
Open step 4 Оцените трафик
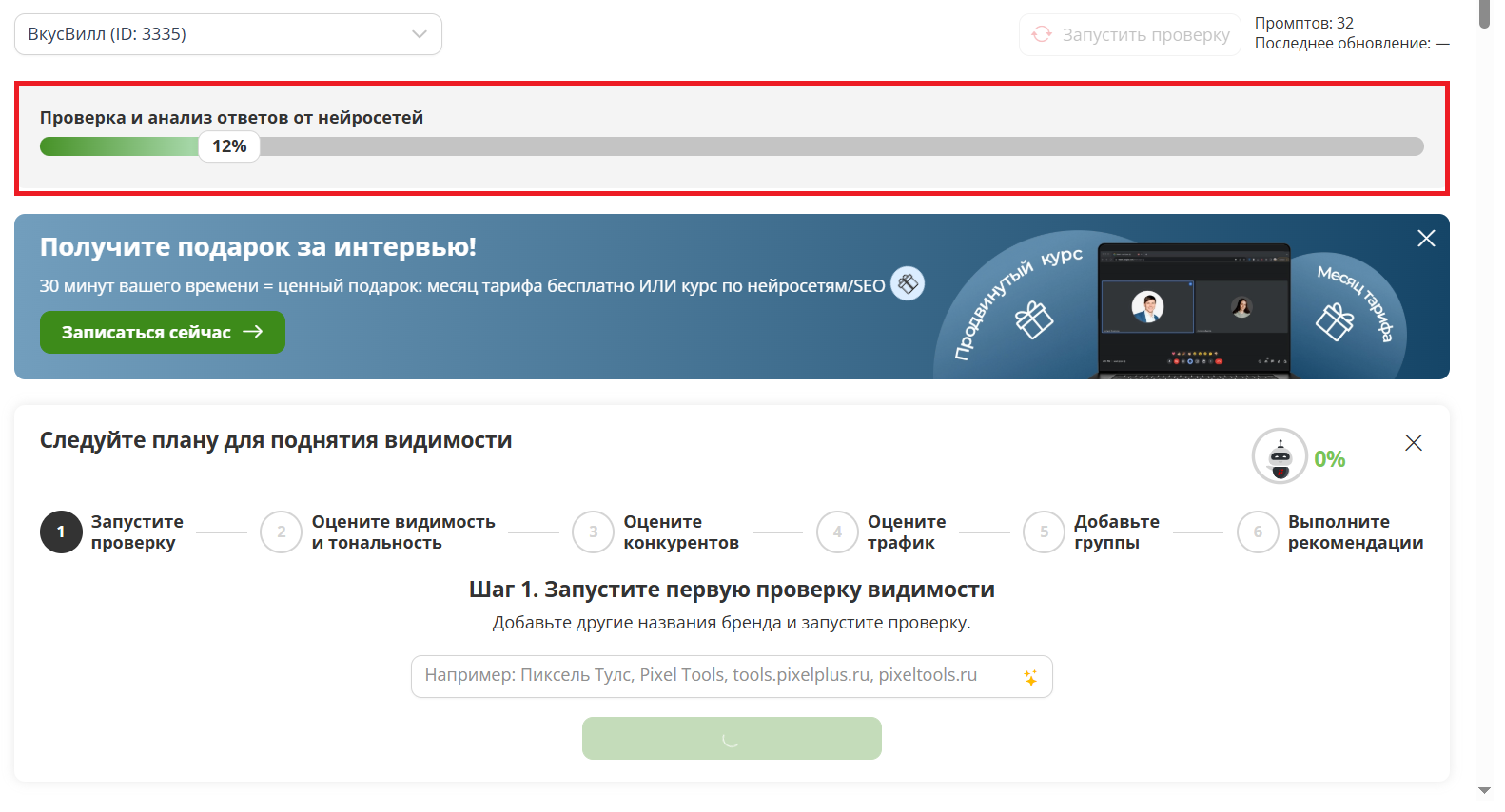(x=837, y=532)
